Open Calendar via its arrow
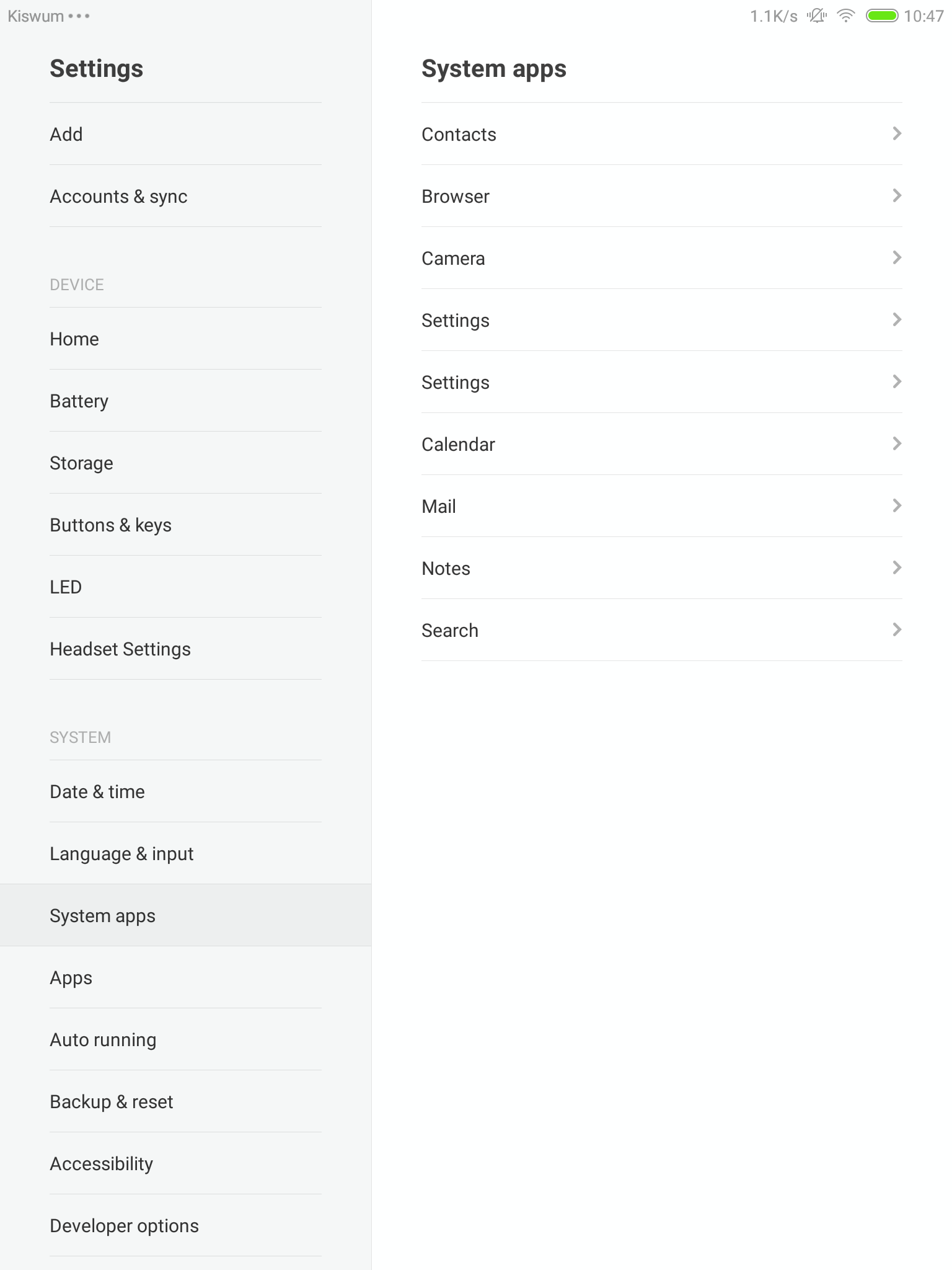This screenshot has width=952, height=1270. 896,444
